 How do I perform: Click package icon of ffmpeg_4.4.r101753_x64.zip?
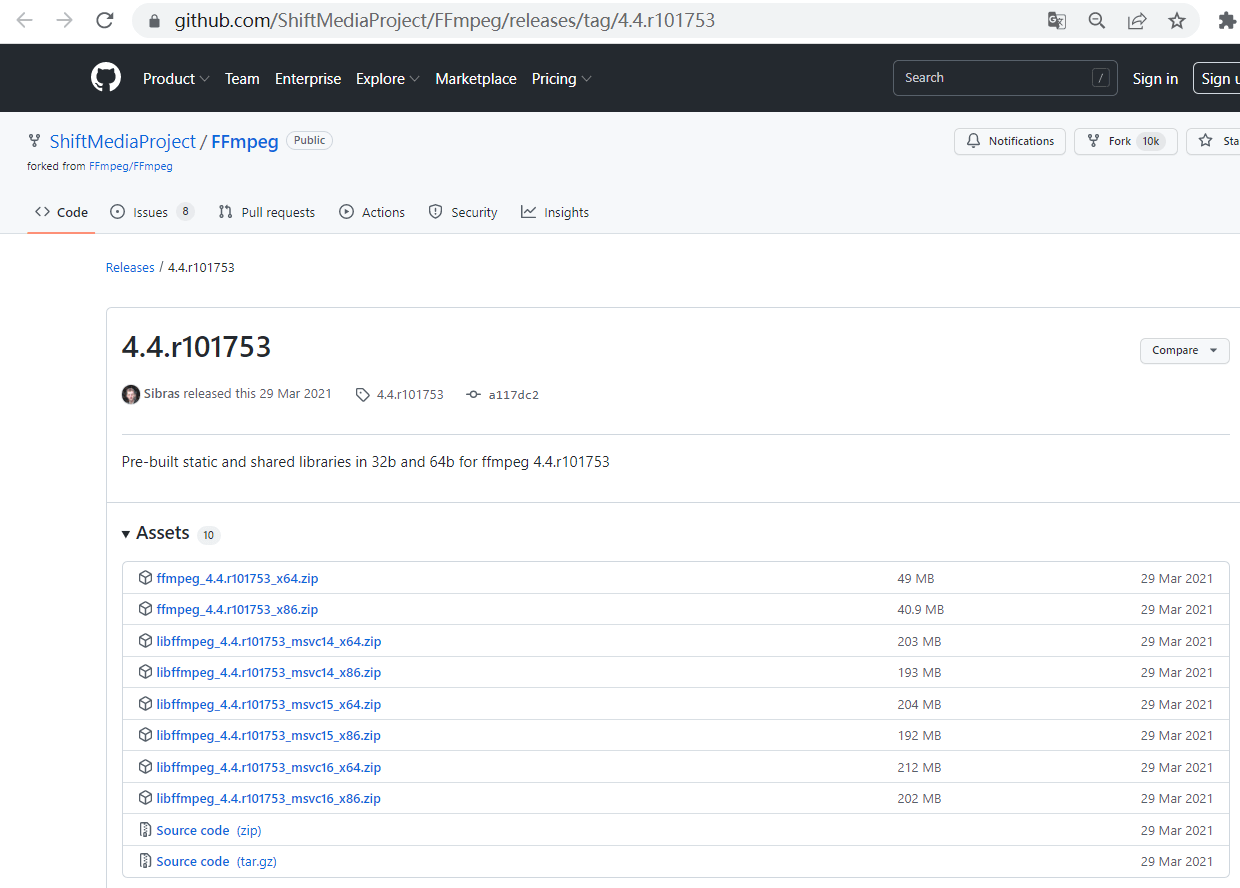tap(145, 578)
